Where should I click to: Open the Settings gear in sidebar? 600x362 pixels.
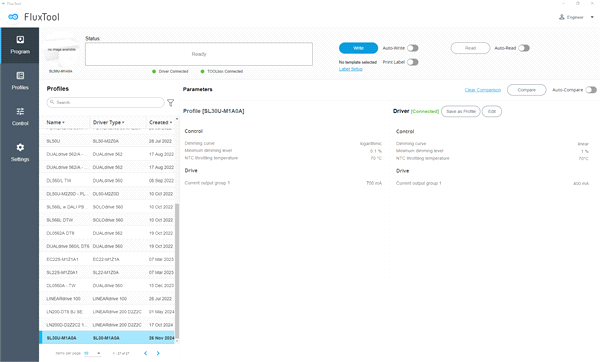[x=20, y=147]
